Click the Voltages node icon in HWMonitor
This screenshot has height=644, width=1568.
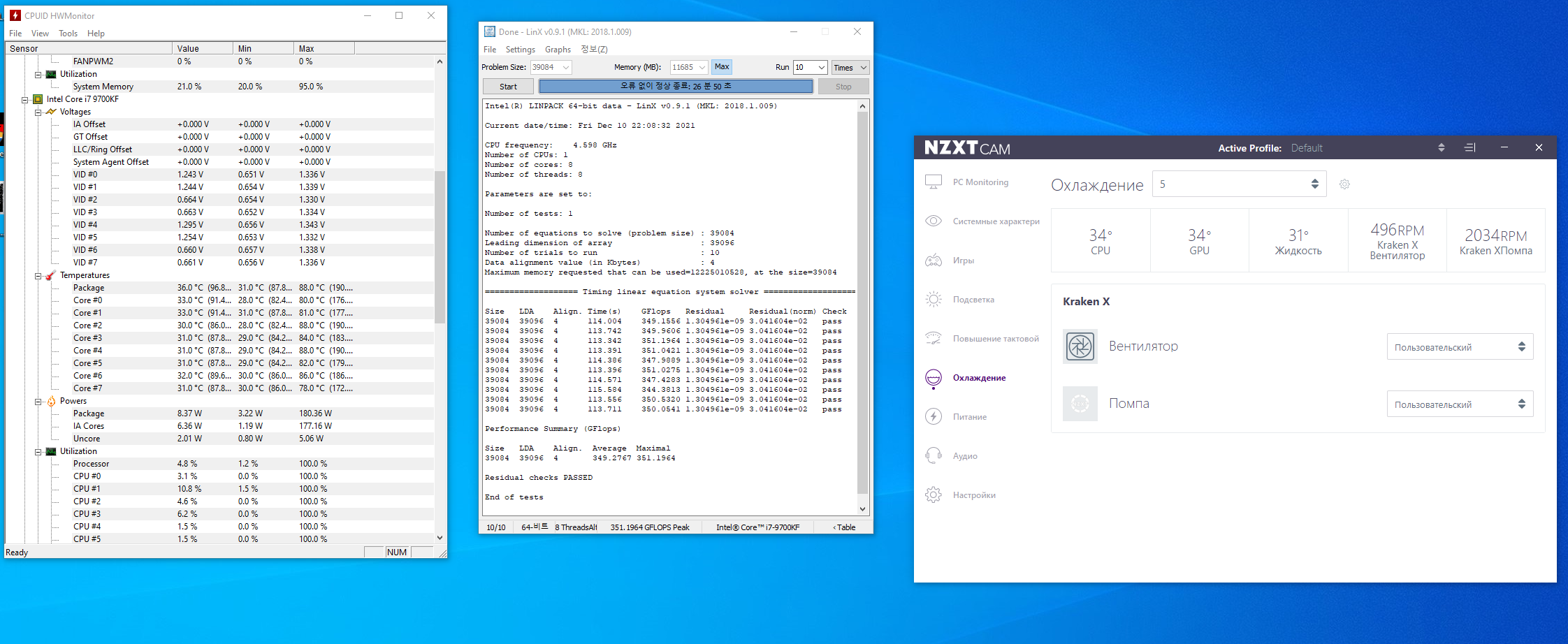[x=51, y=112]
